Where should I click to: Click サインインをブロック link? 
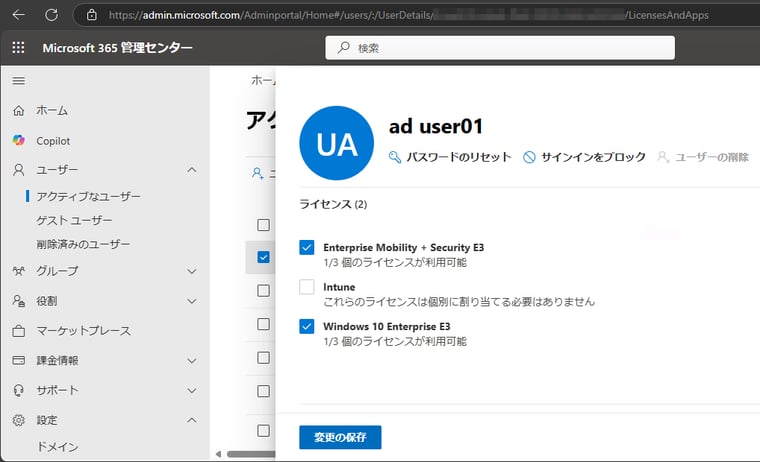click(x=593, y=157)
